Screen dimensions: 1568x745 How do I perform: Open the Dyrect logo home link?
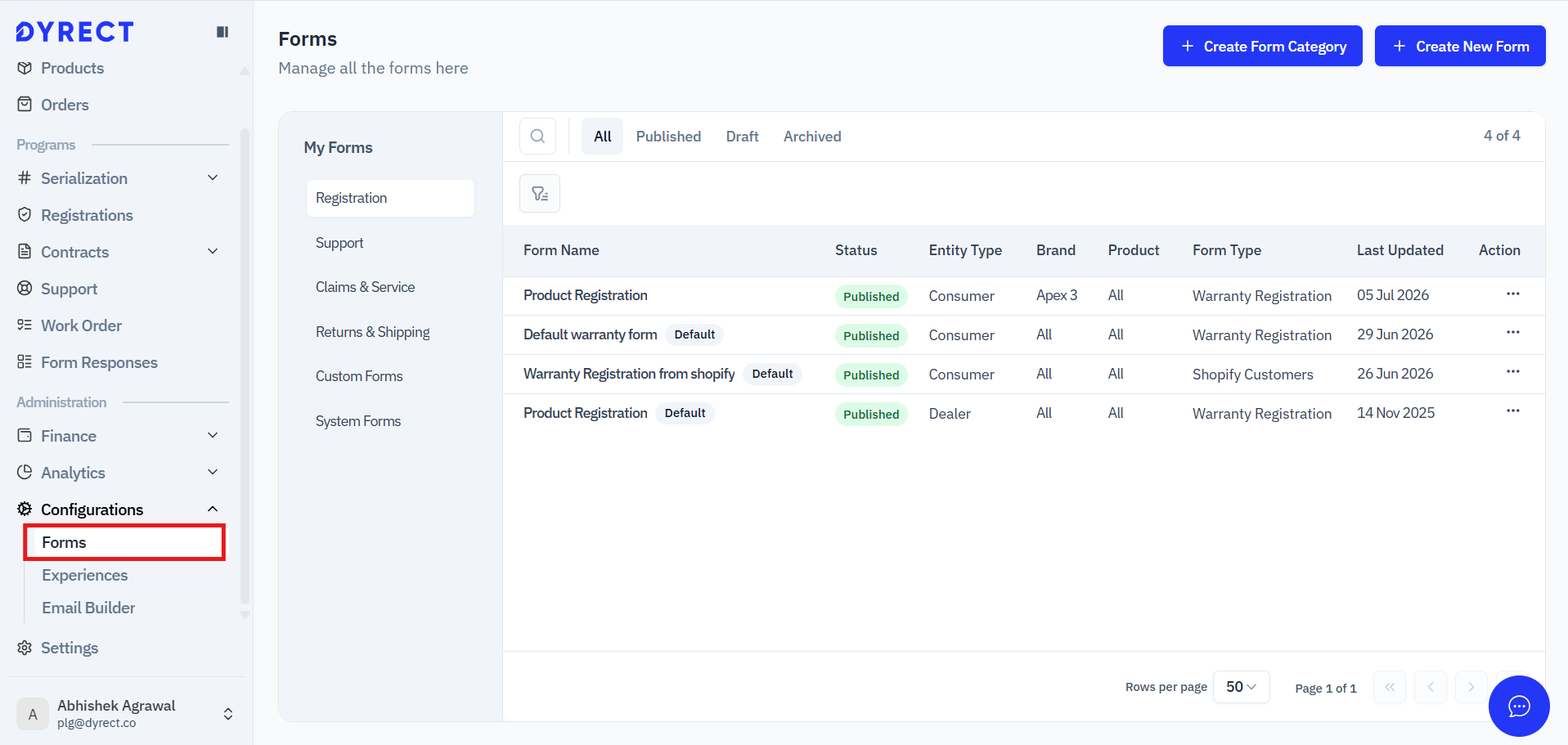coord(74,32)
